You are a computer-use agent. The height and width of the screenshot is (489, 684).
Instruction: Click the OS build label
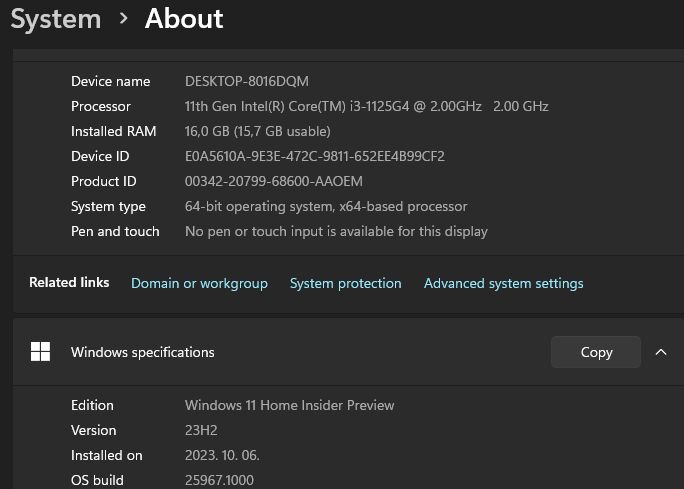click(97, 480)
